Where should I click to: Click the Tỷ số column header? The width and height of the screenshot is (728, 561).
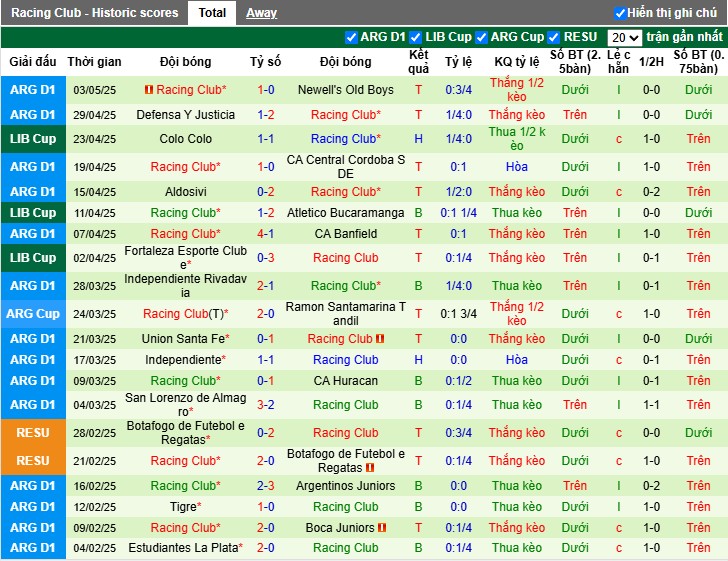(266, 62)
